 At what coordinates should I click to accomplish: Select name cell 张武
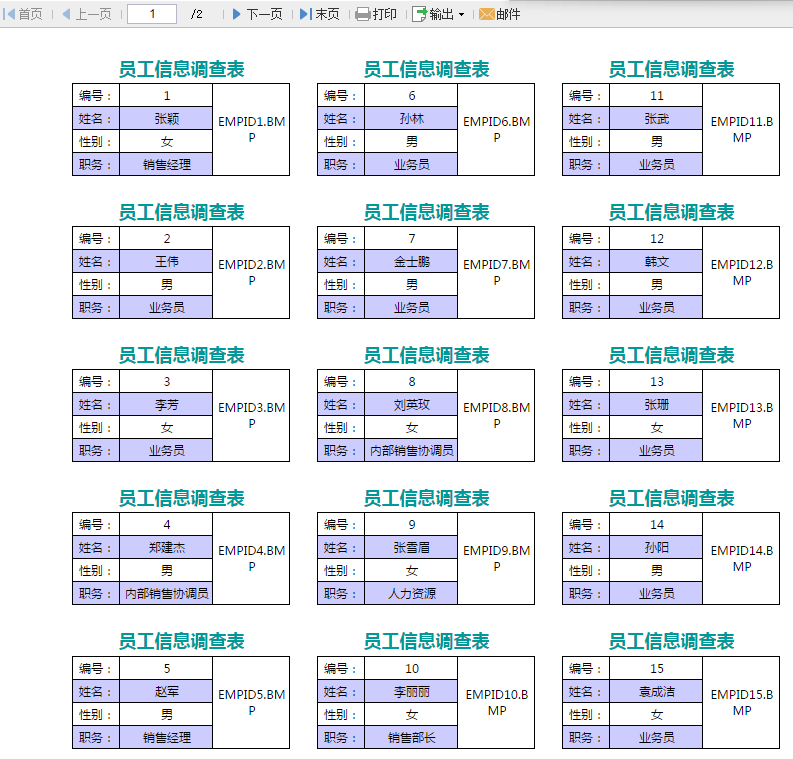point(656,118)
